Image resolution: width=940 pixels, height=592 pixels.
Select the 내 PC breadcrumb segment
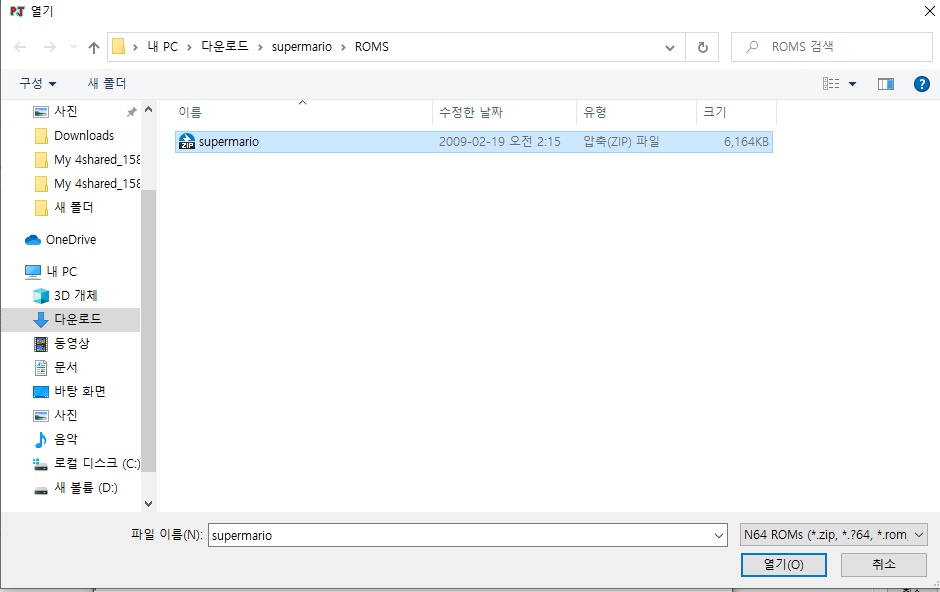tap(162, 47)
